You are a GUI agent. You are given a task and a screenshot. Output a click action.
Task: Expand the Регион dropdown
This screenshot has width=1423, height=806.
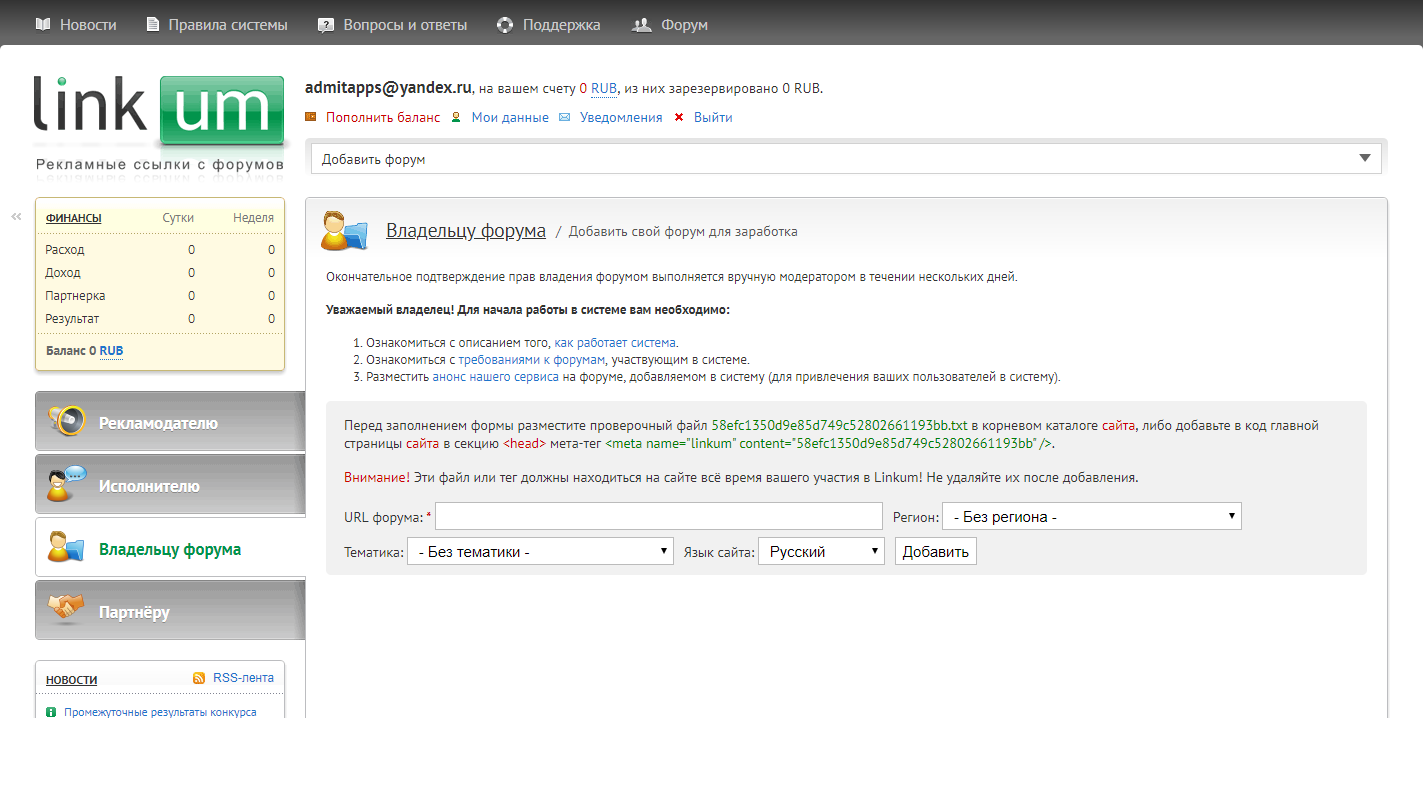[x=1092, y=517]
